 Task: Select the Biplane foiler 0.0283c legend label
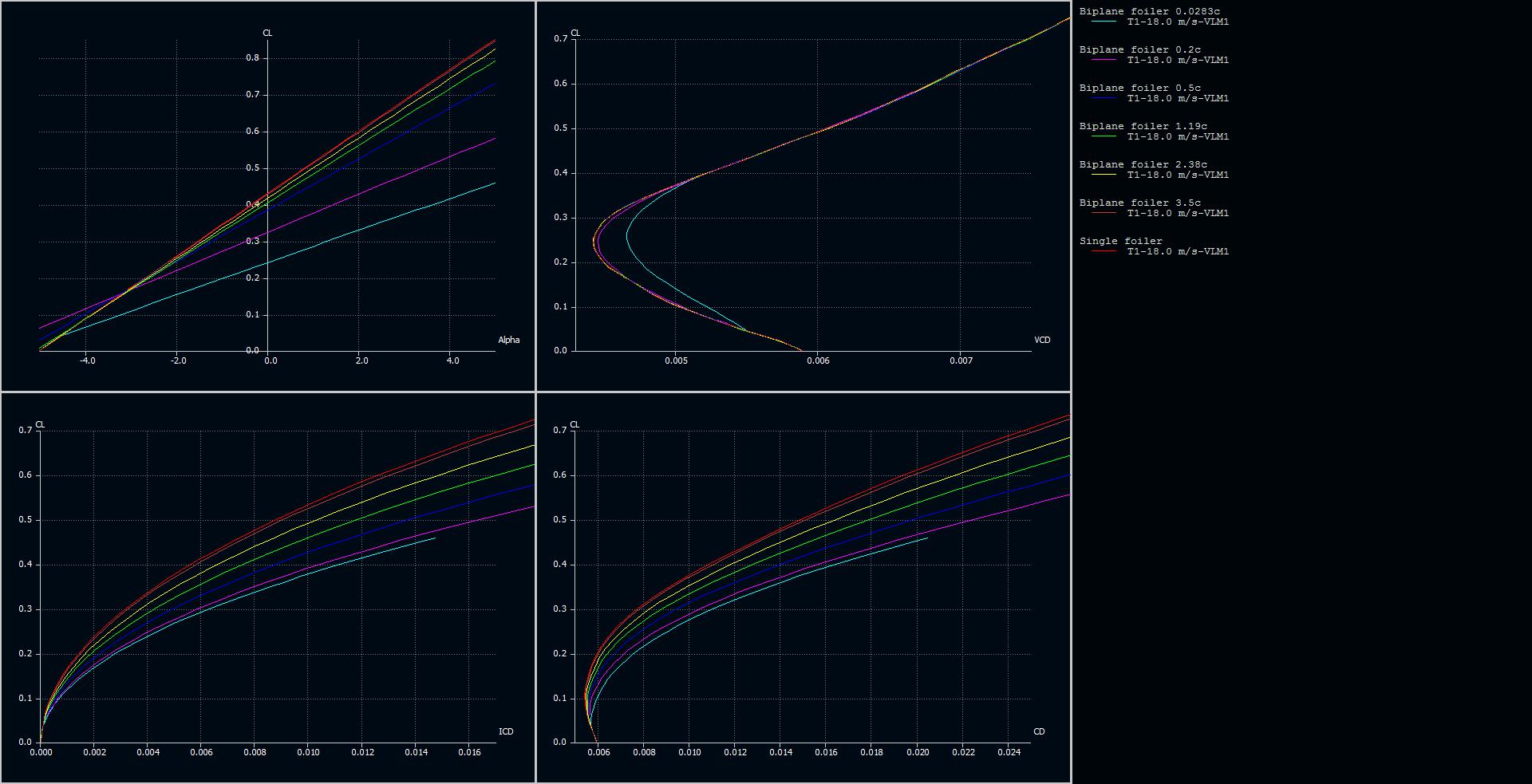(1149, 12)
